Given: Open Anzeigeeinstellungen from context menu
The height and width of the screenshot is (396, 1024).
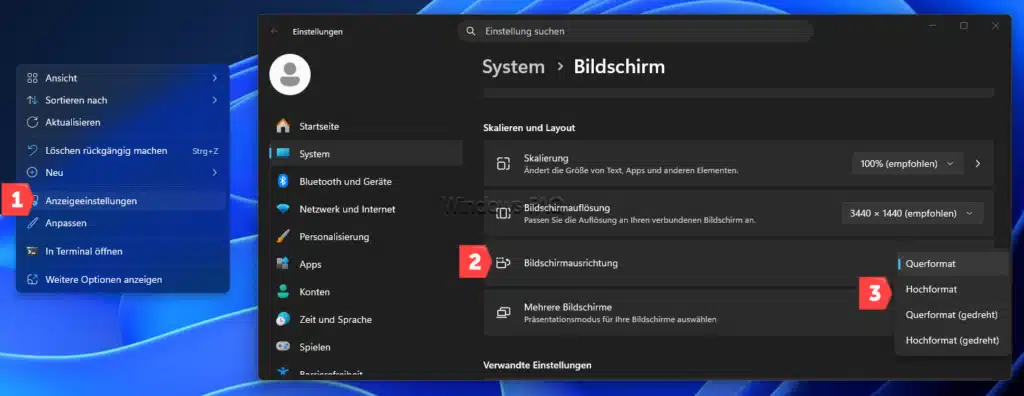Looking at the screenshot, I should pyautogui.click(x=123, y=201).
